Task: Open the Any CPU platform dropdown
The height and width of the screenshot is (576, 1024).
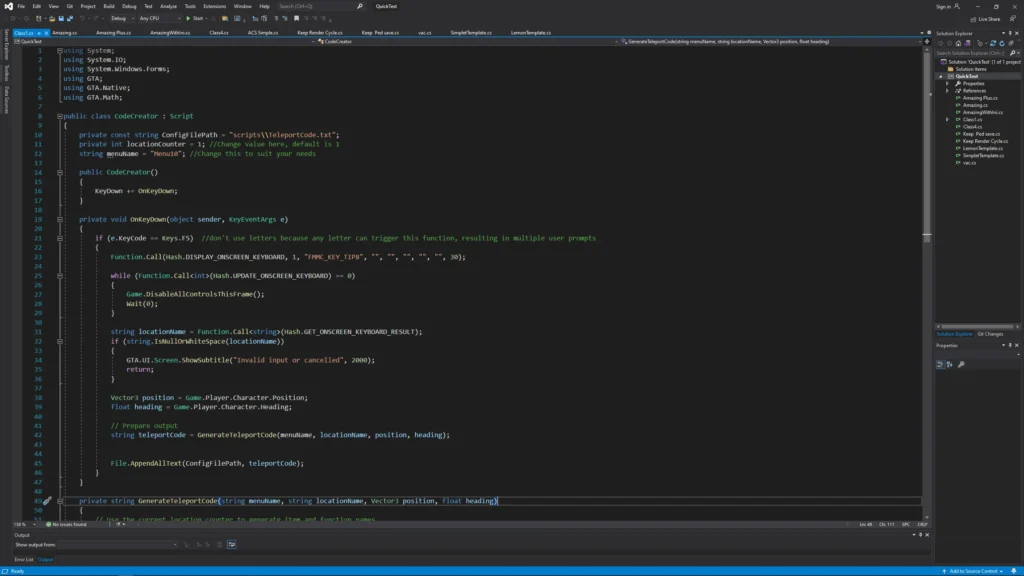Action: pyautogui.click(x=159, y=18)
